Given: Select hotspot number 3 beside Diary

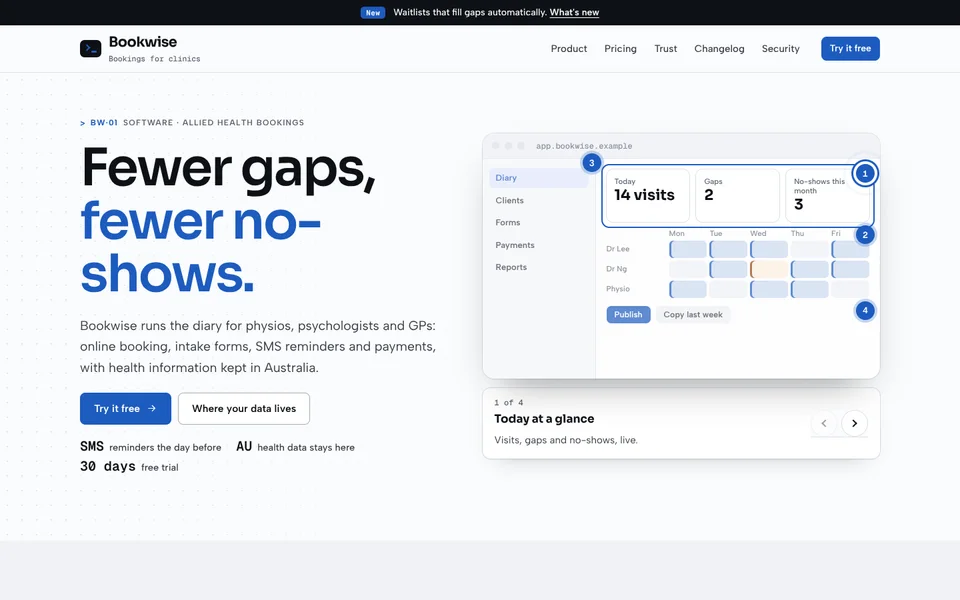Looking at the screenshot, I should (x=591, y=163).
